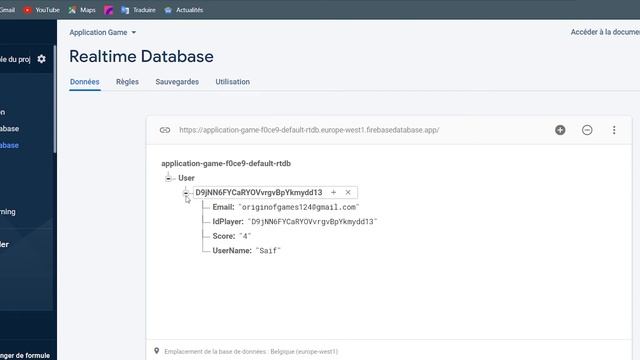Open the project overview sidebar entry
Screen dimensions: 640x360
15,59
